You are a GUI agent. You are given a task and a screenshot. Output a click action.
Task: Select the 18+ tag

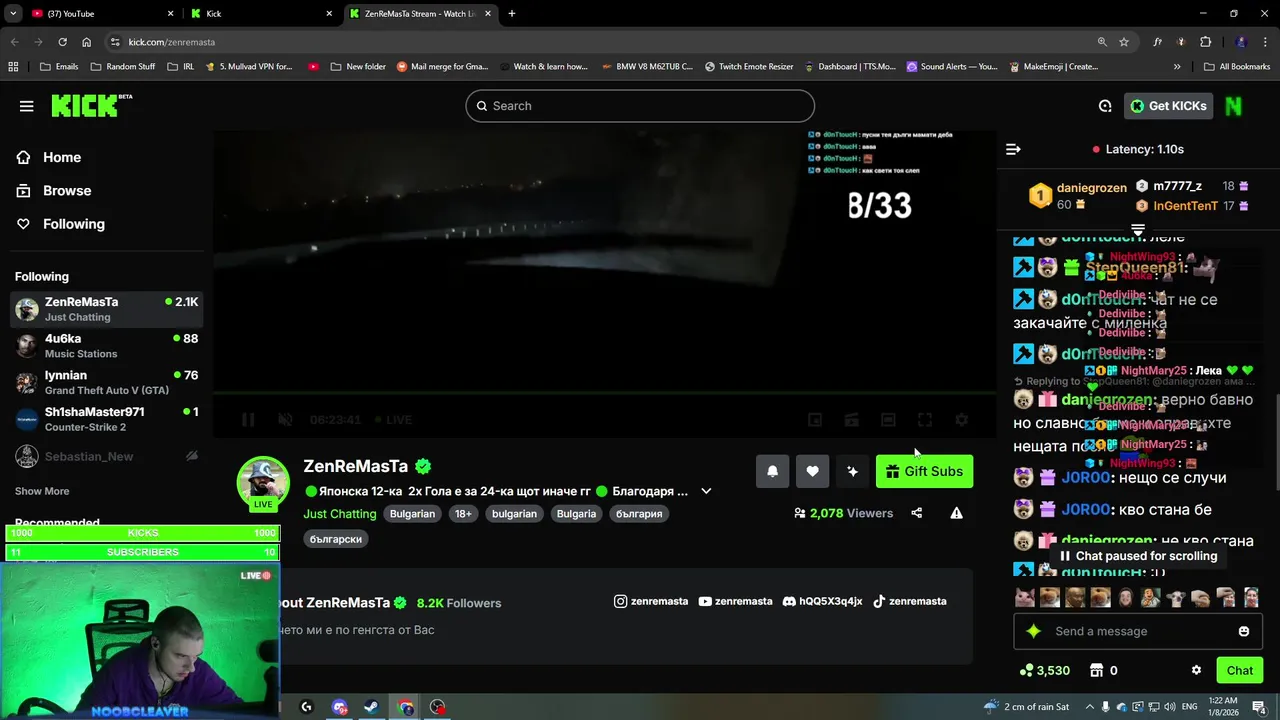coord(463,513)
